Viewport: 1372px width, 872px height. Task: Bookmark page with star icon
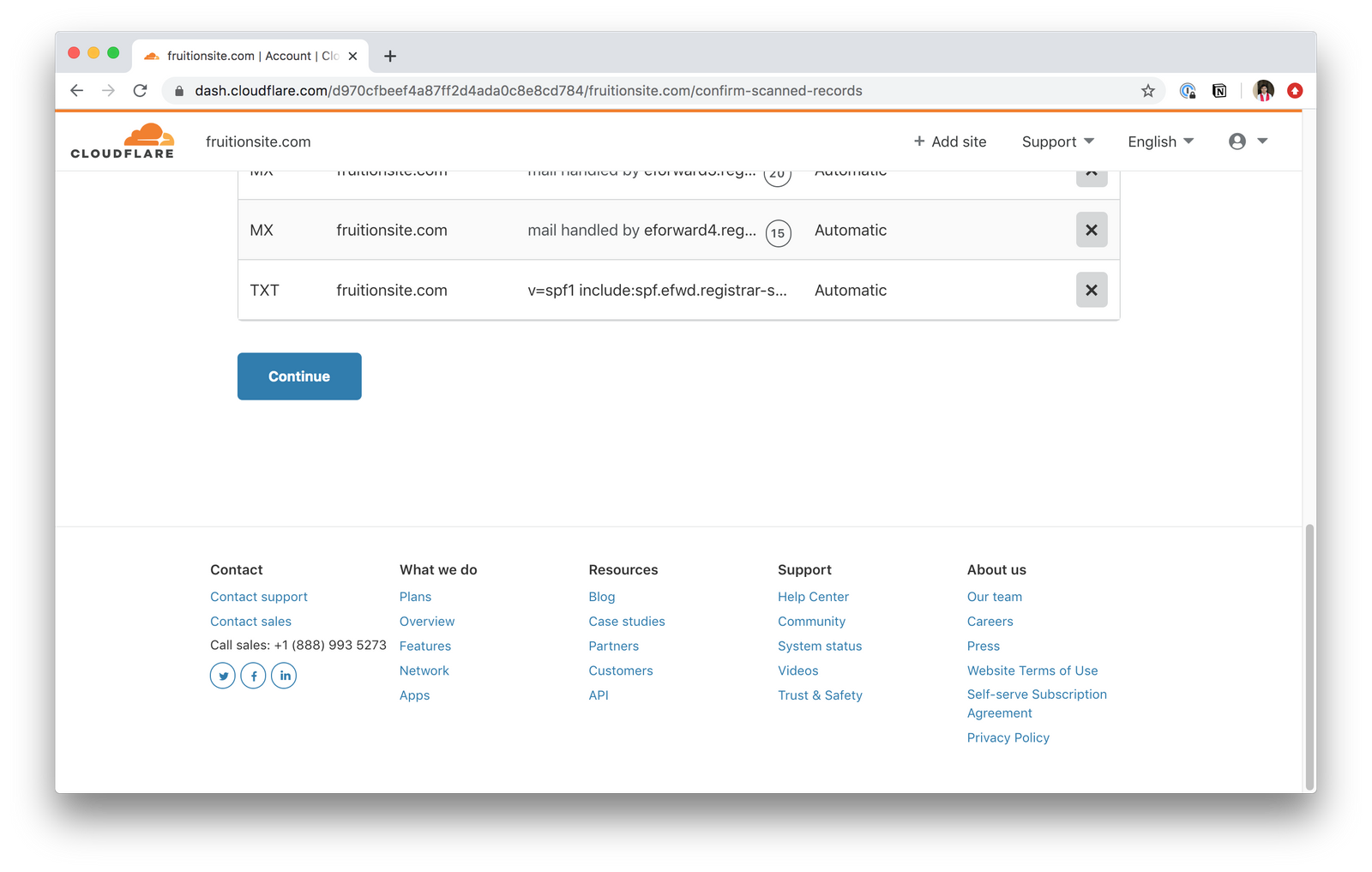tap(1147, 91)
